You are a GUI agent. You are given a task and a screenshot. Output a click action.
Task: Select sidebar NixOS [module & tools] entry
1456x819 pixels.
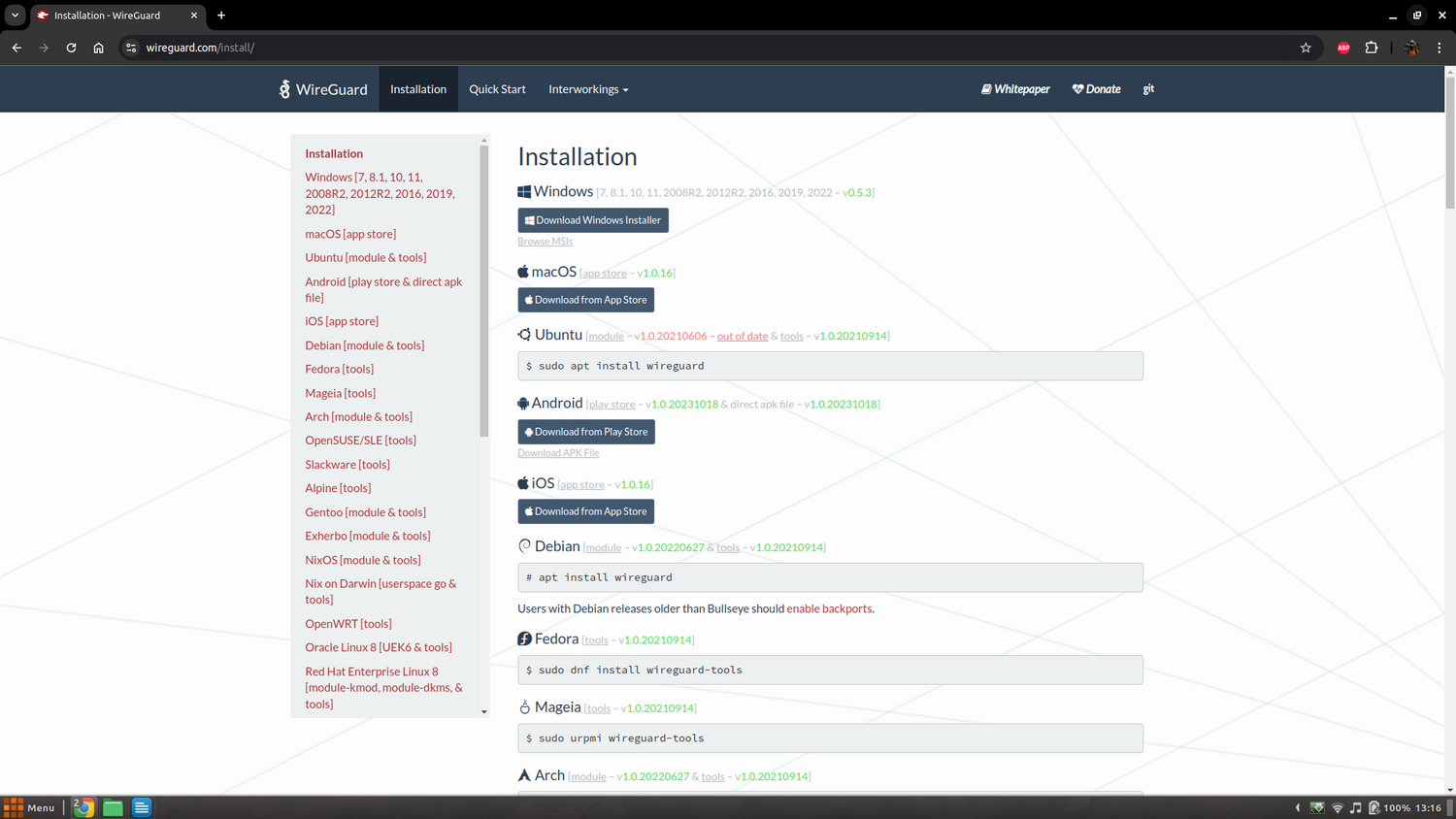[363, 560]
